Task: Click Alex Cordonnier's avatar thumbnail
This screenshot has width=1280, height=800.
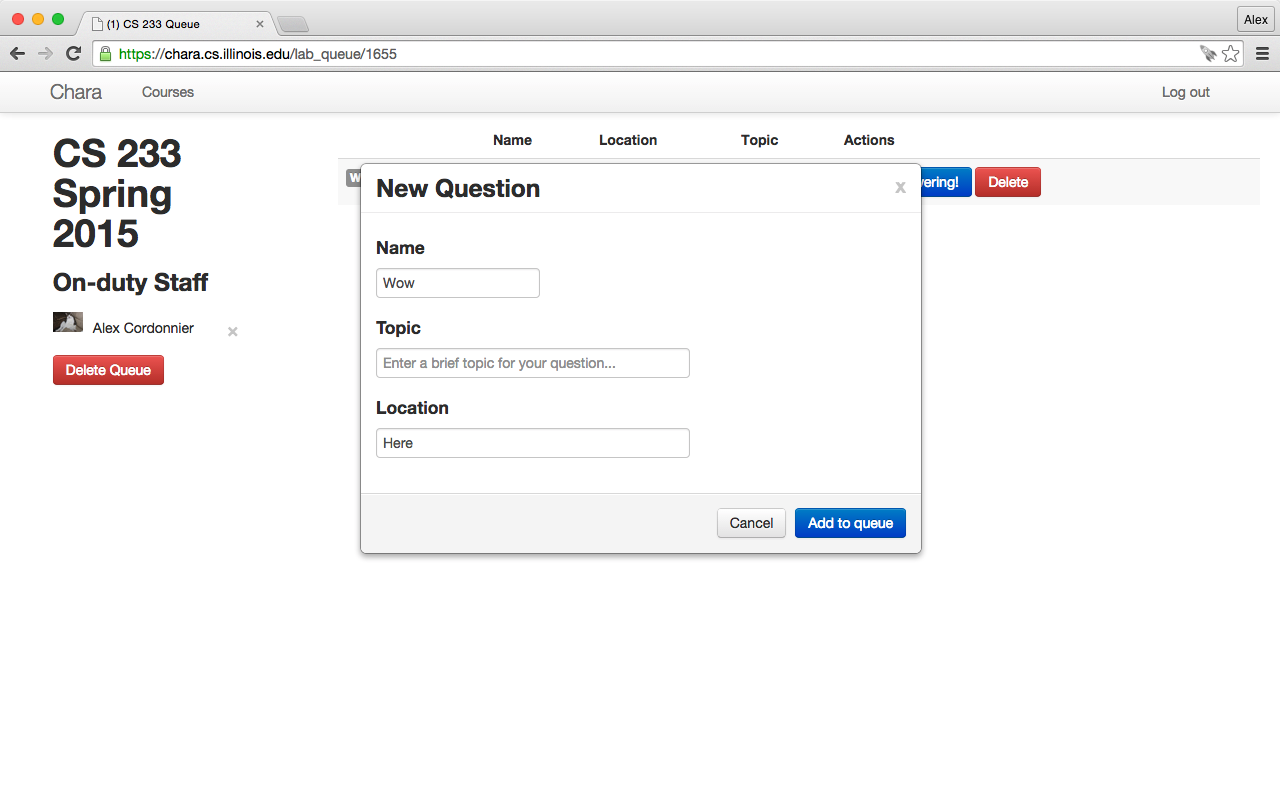Action: point(68,322)
